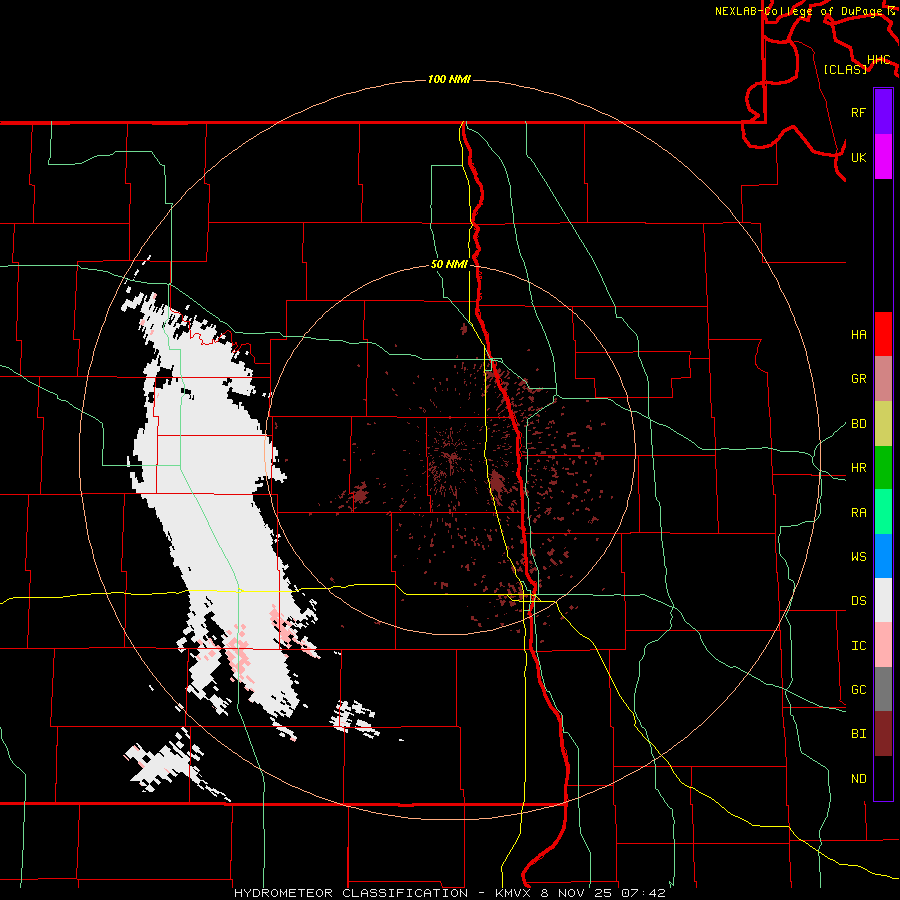Click the 'HR' legend label
Screen dimensions: 900x900
(859, 468)
